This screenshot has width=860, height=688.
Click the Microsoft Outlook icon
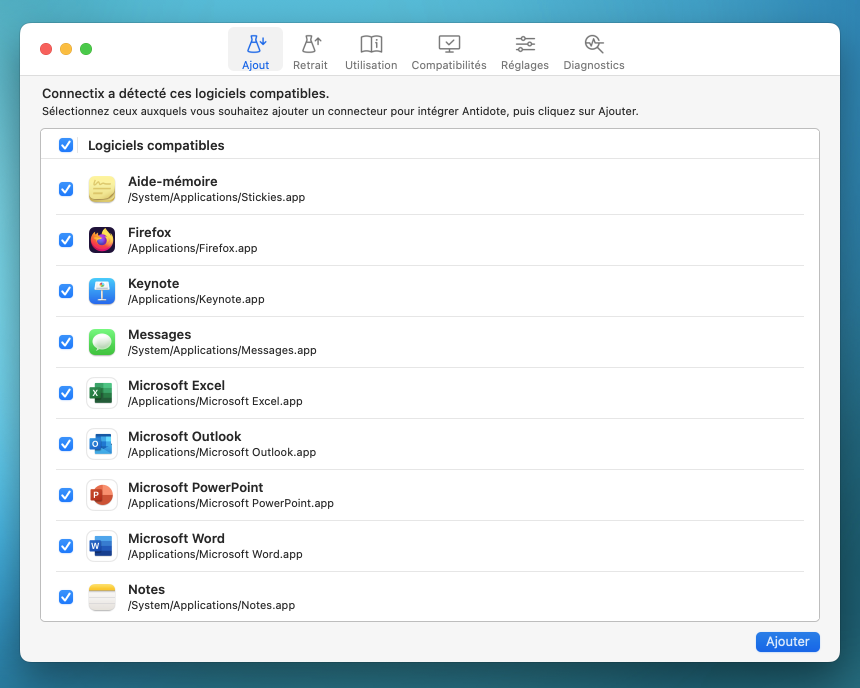102,444
